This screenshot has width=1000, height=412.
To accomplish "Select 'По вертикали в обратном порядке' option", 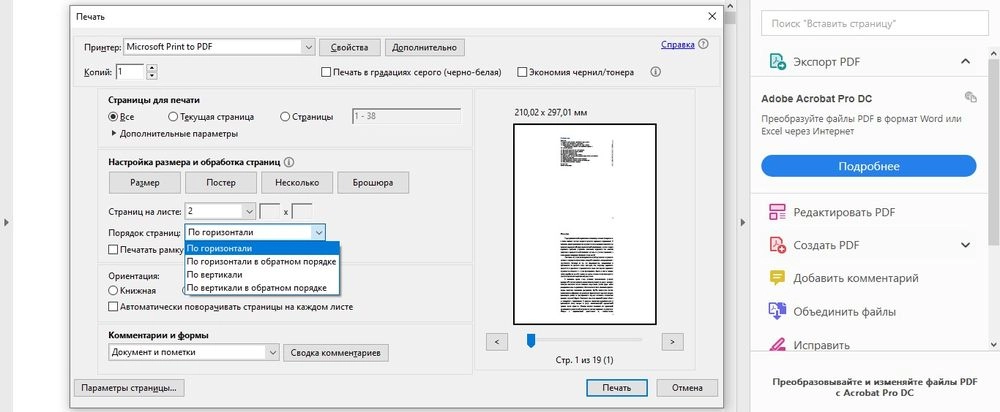I will 263,288.
